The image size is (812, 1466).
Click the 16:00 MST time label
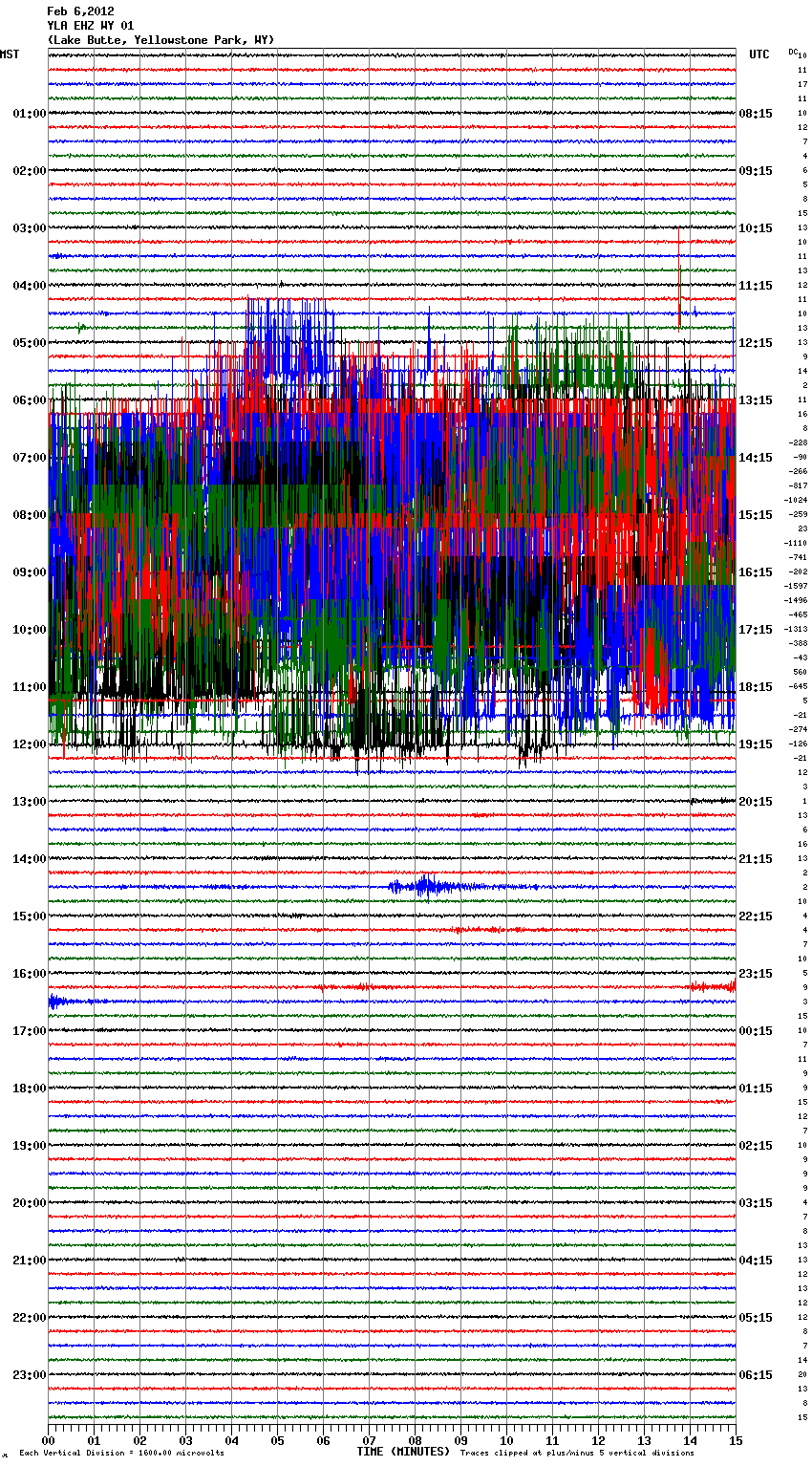(30, 974)
